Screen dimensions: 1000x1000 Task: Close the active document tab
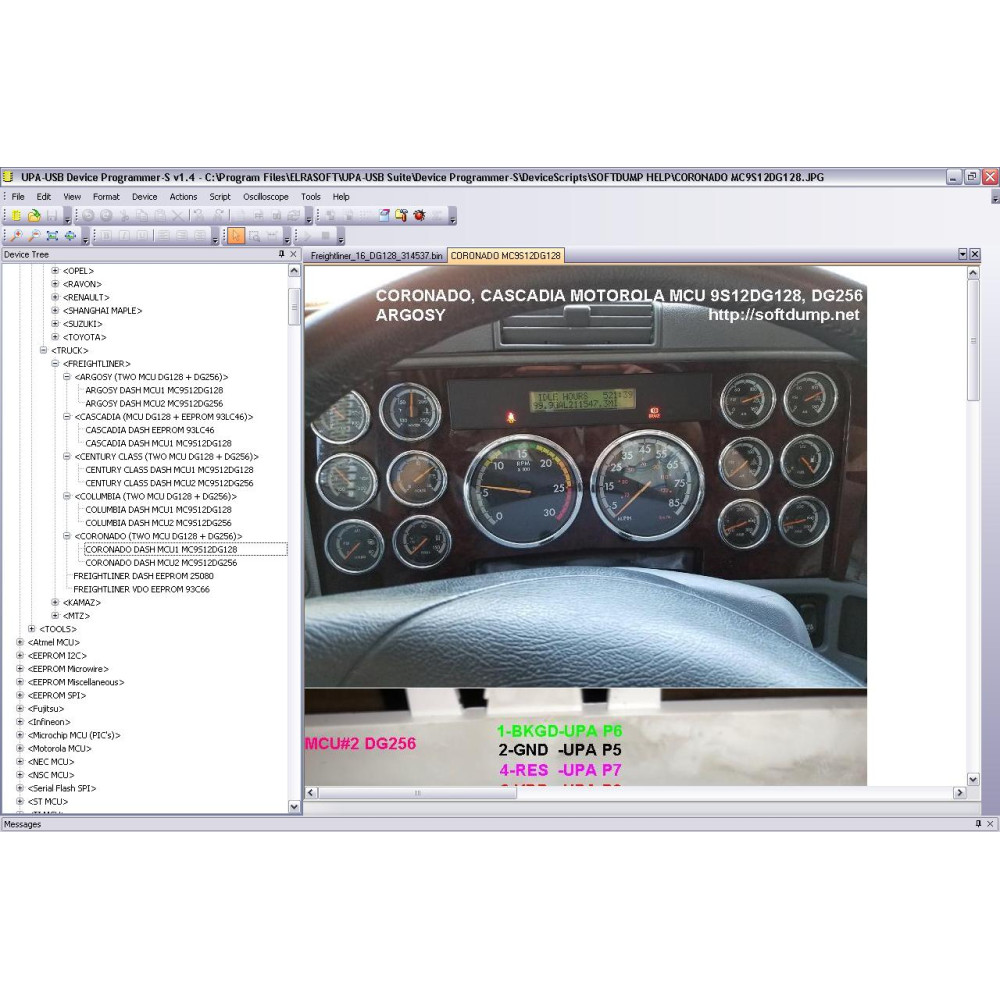pos(975,254)
